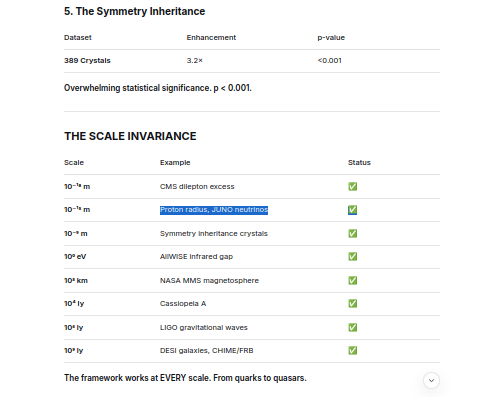Click the checkmark in the LIGO gravitational waves row
Viewport: 484px width, 397px height.
point(353,327)
